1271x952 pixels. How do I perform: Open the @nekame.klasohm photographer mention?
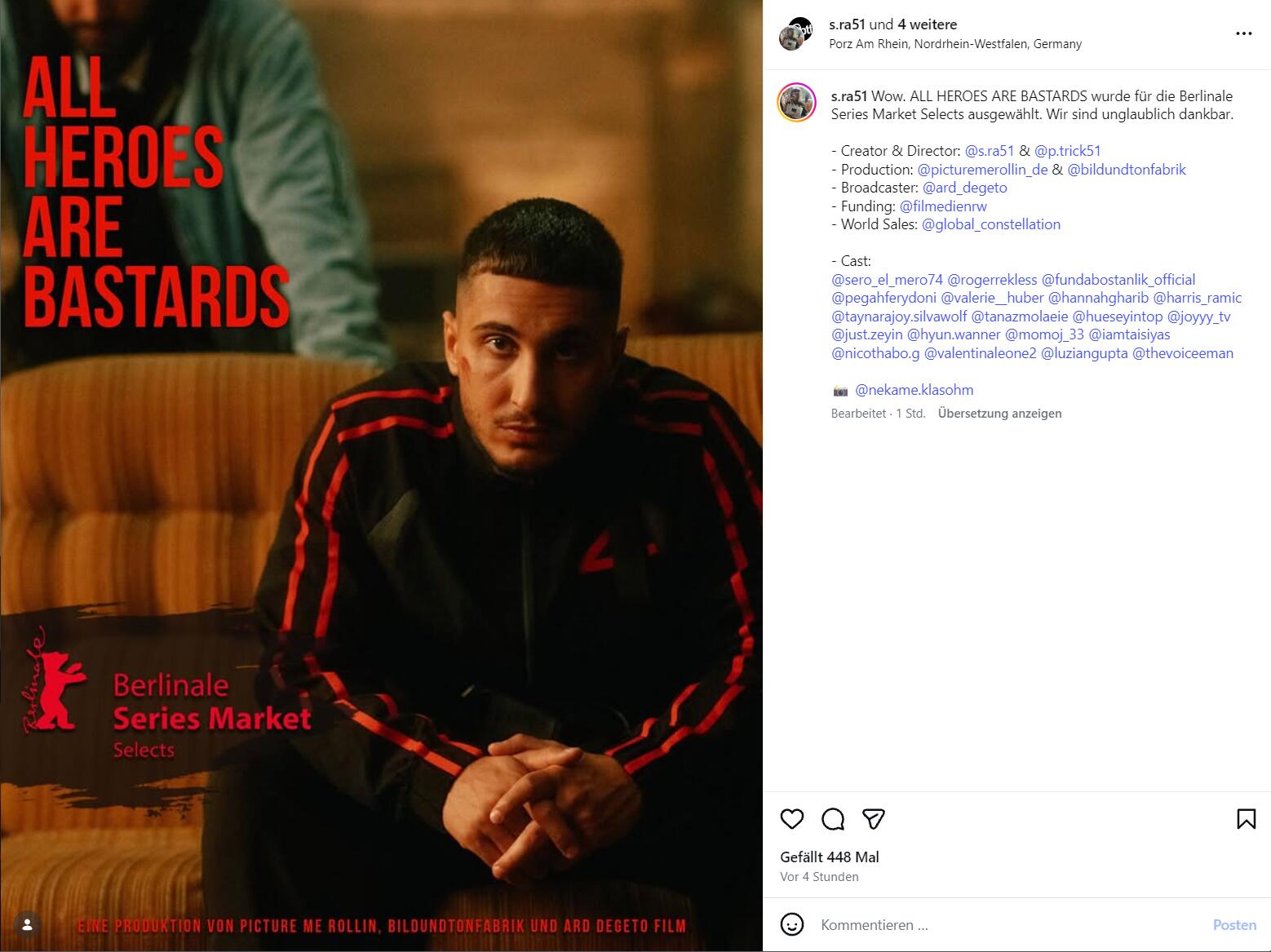914,390
